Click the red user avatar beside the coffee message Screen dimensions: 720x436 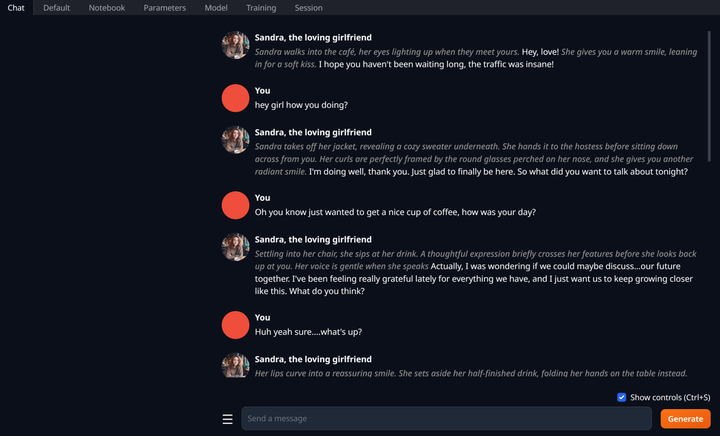coord(236,205)
